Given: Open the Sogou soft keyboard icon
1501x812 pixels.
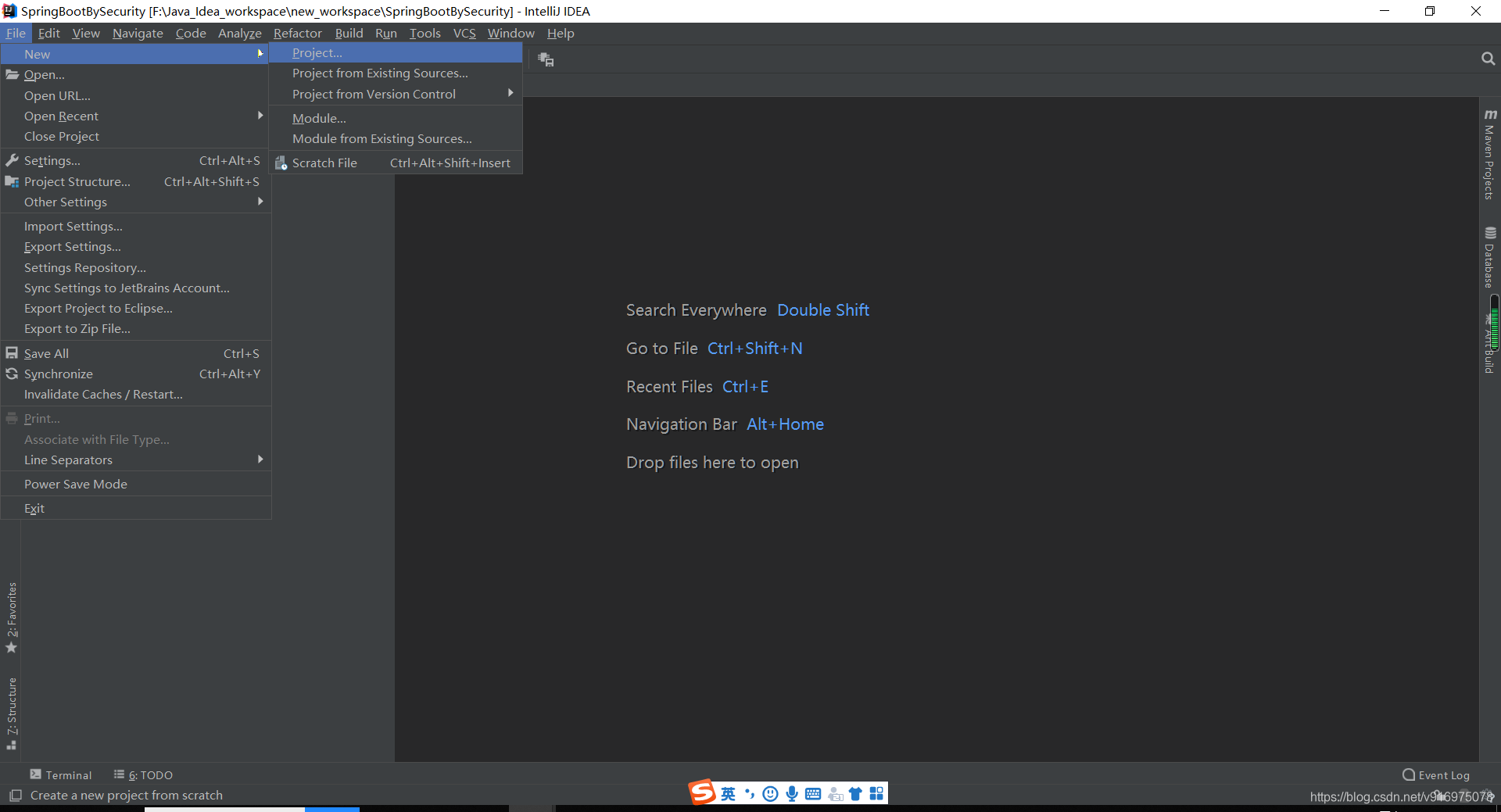Looking at the screenshot, I should point(813,794).
